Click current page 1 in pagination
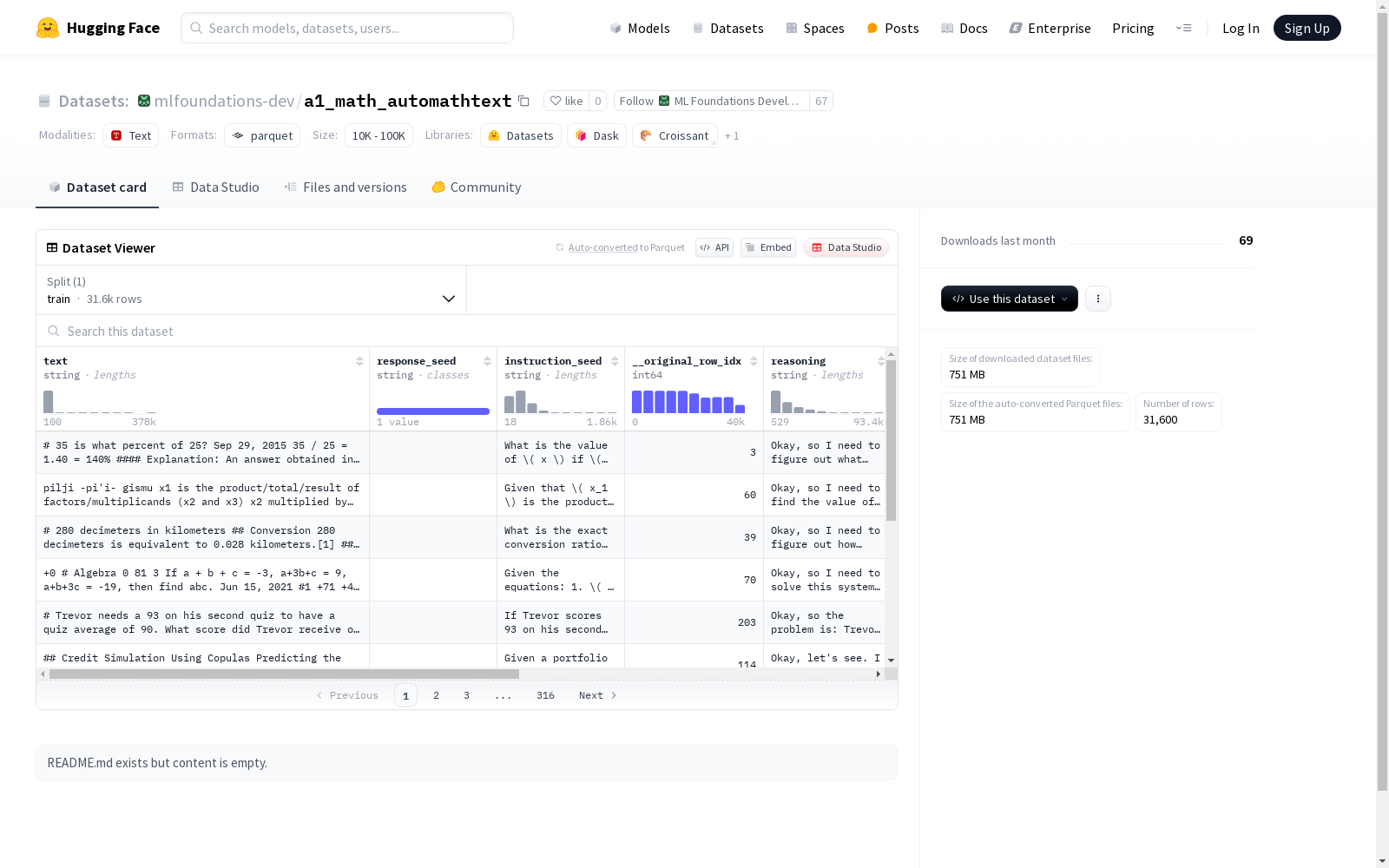 (x=405, y=695)
